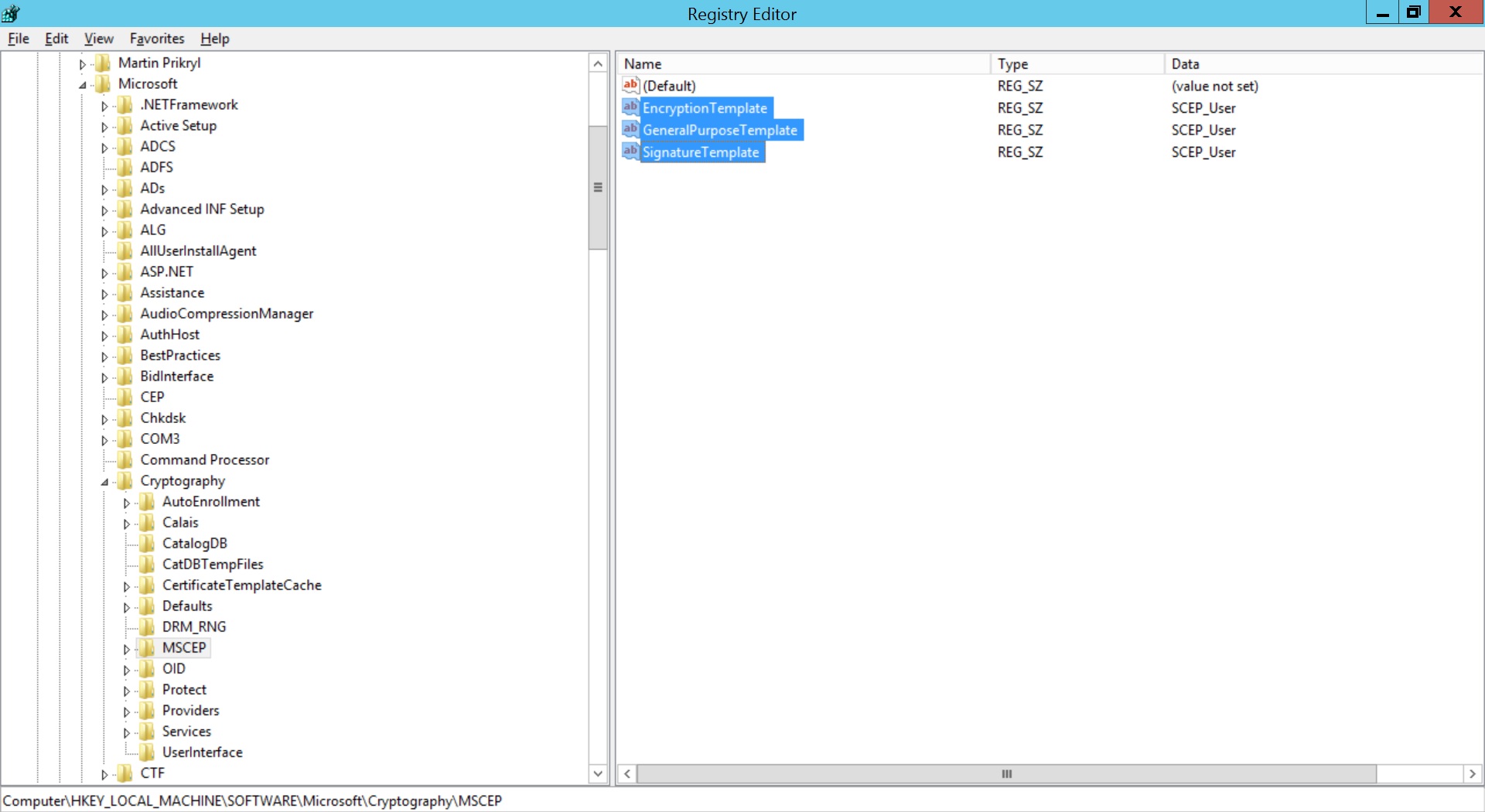
Task: Click the vertical scrollbar down arrow
Action: pyautogui.click(x=597, y=773)
